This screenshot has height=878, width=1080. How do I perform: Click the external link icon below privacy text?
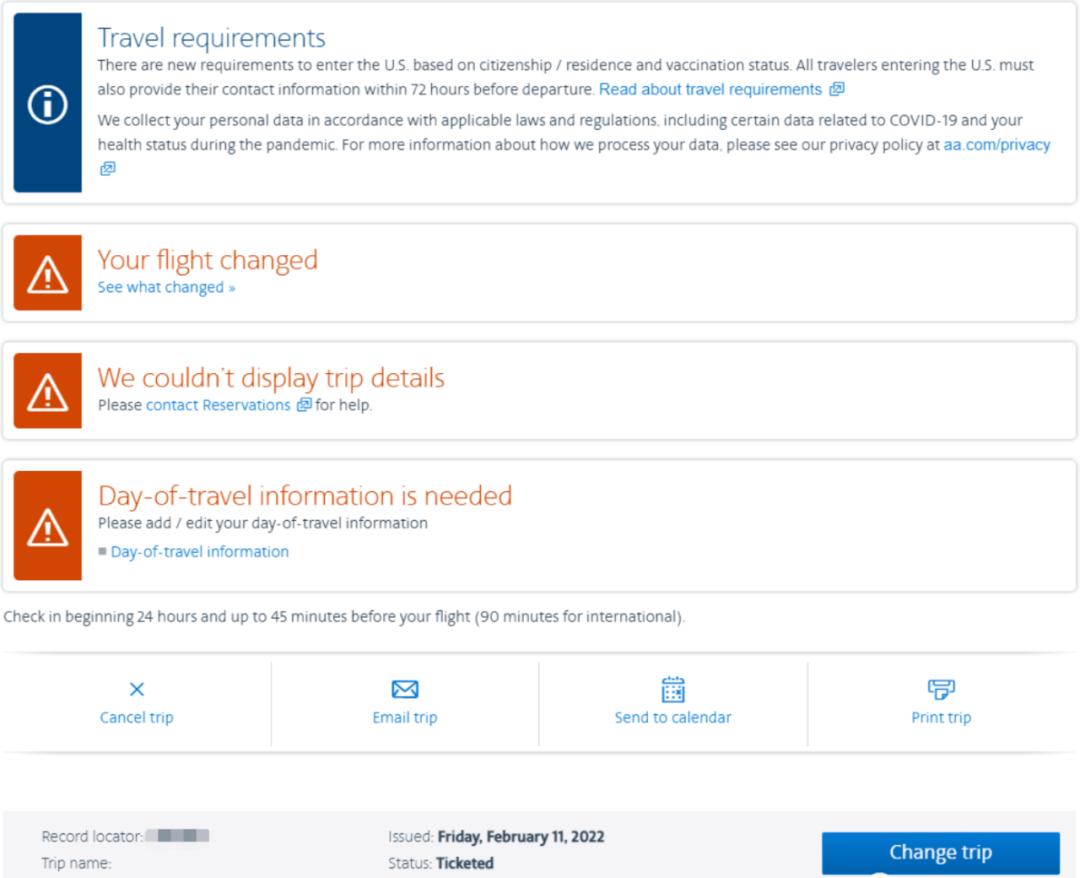[106, 169]
